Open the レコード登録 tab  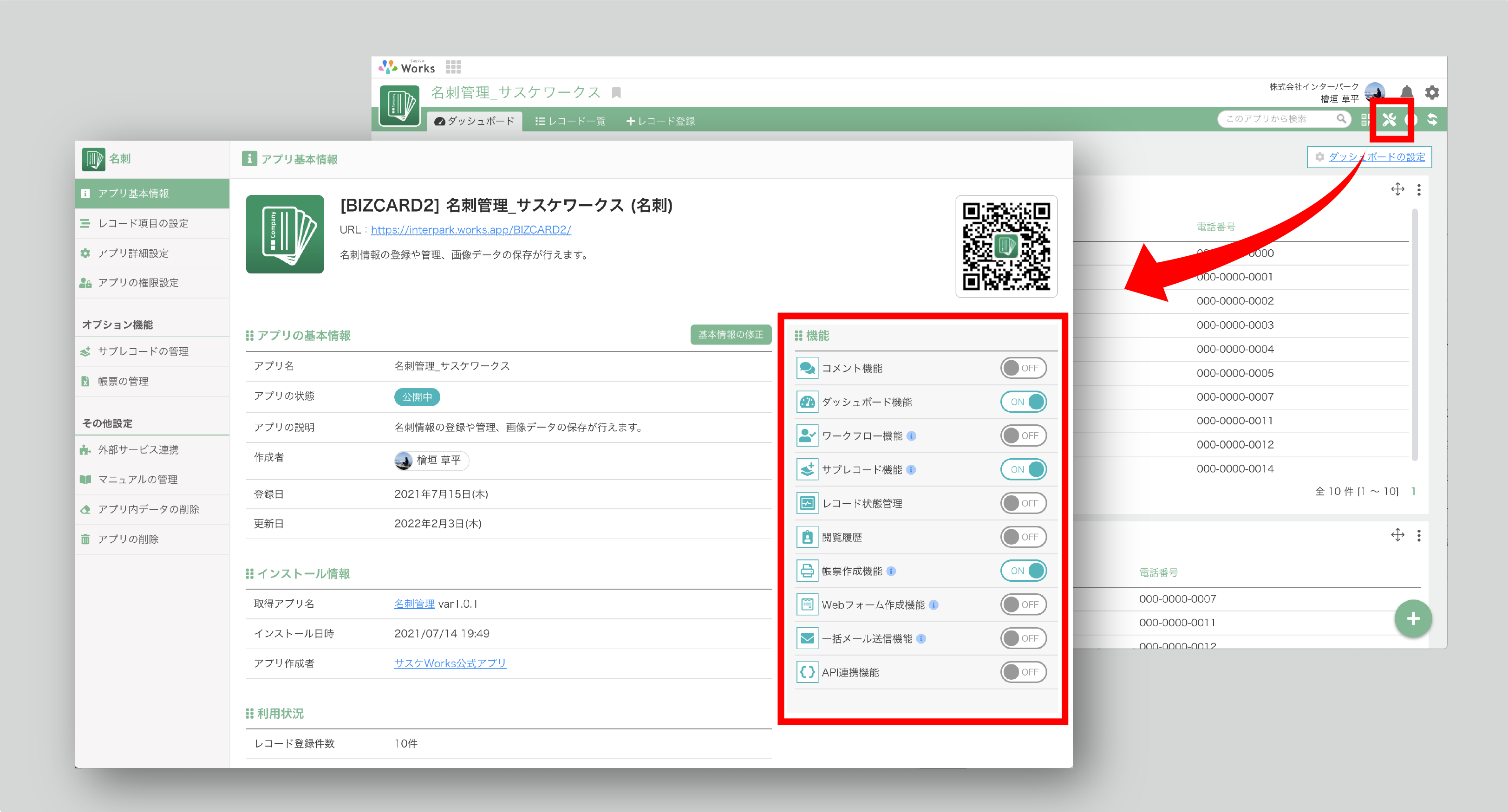pyautogui.click(x=660, y=121)
